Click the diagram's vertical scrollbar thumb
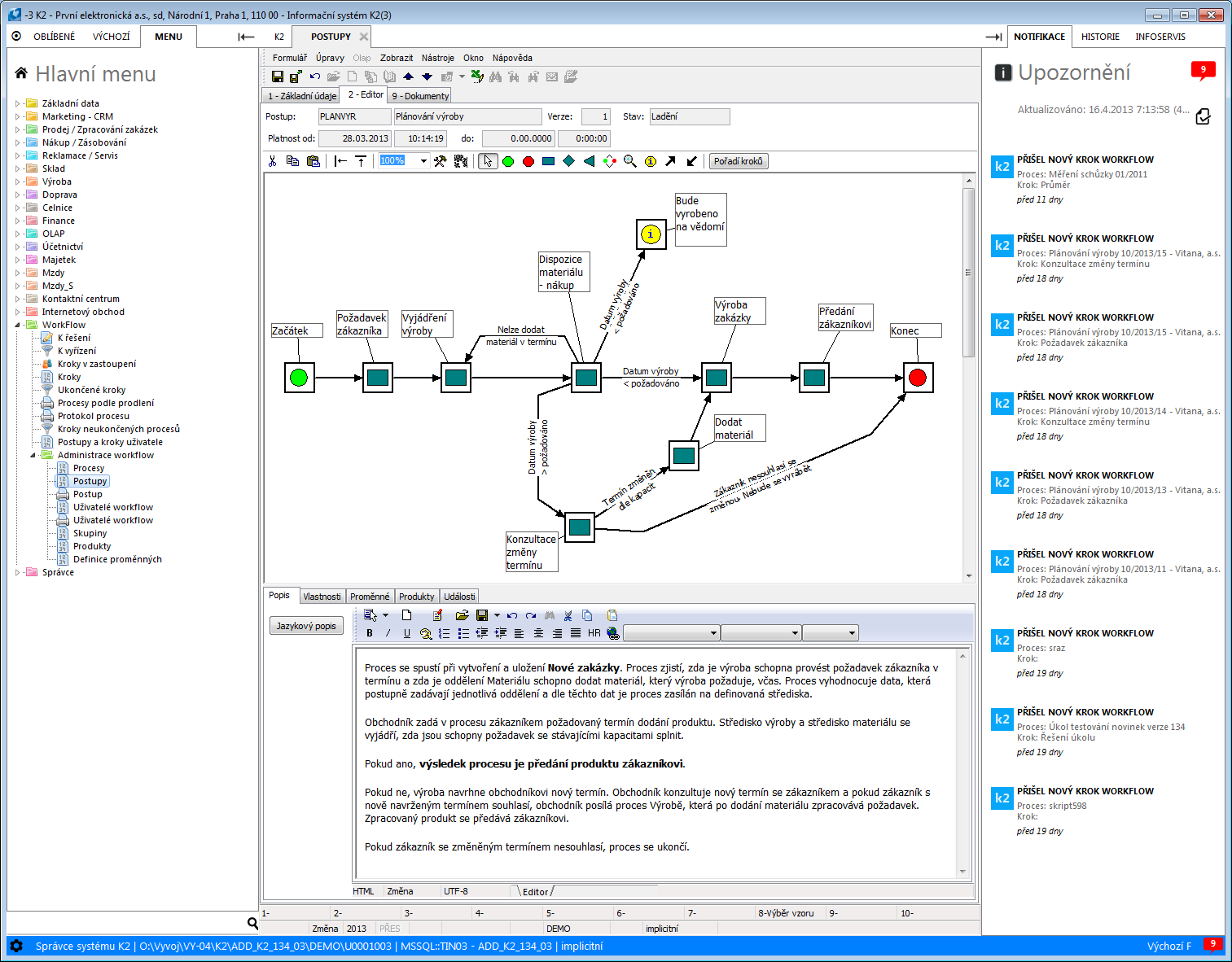Screen dimensions: 1232x962 click(968, 273)
